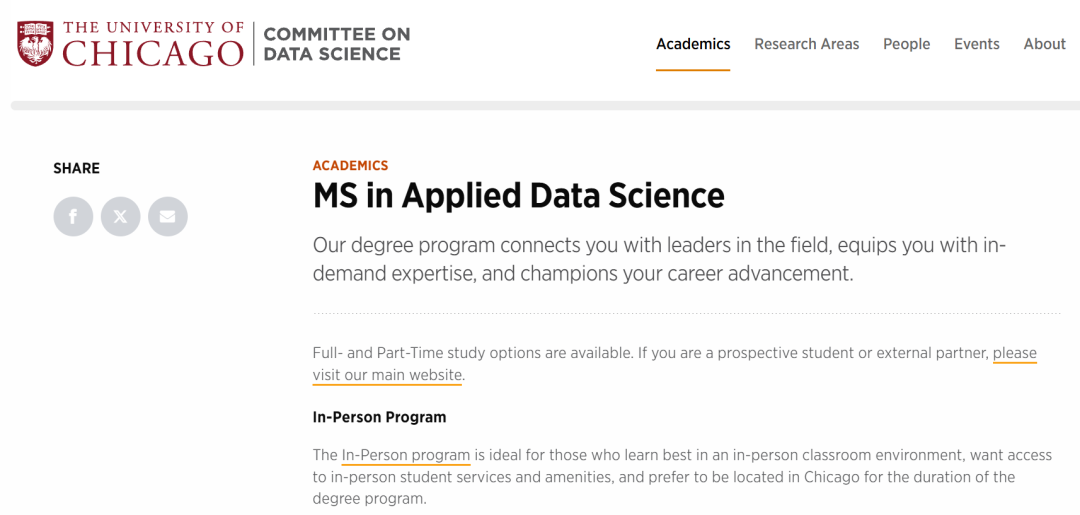Image resolution: width=1080 pixels, height=515 pixels.
Task: Go to Committee on Data Science home
Action: pyautogui.click(x=337, y=43)
